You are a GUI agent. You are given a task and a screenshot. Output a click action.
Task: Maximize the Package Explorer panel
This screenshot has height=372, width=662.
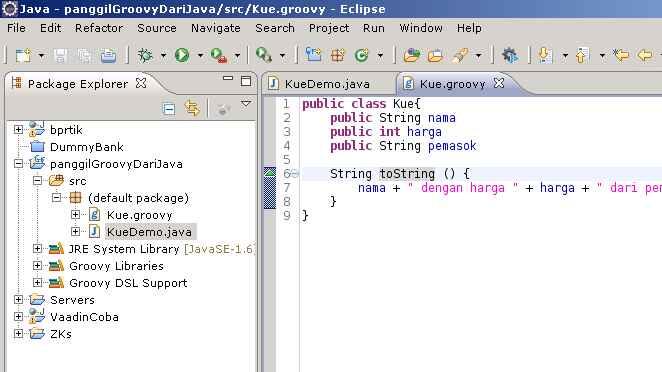click(x=246, y=81)
